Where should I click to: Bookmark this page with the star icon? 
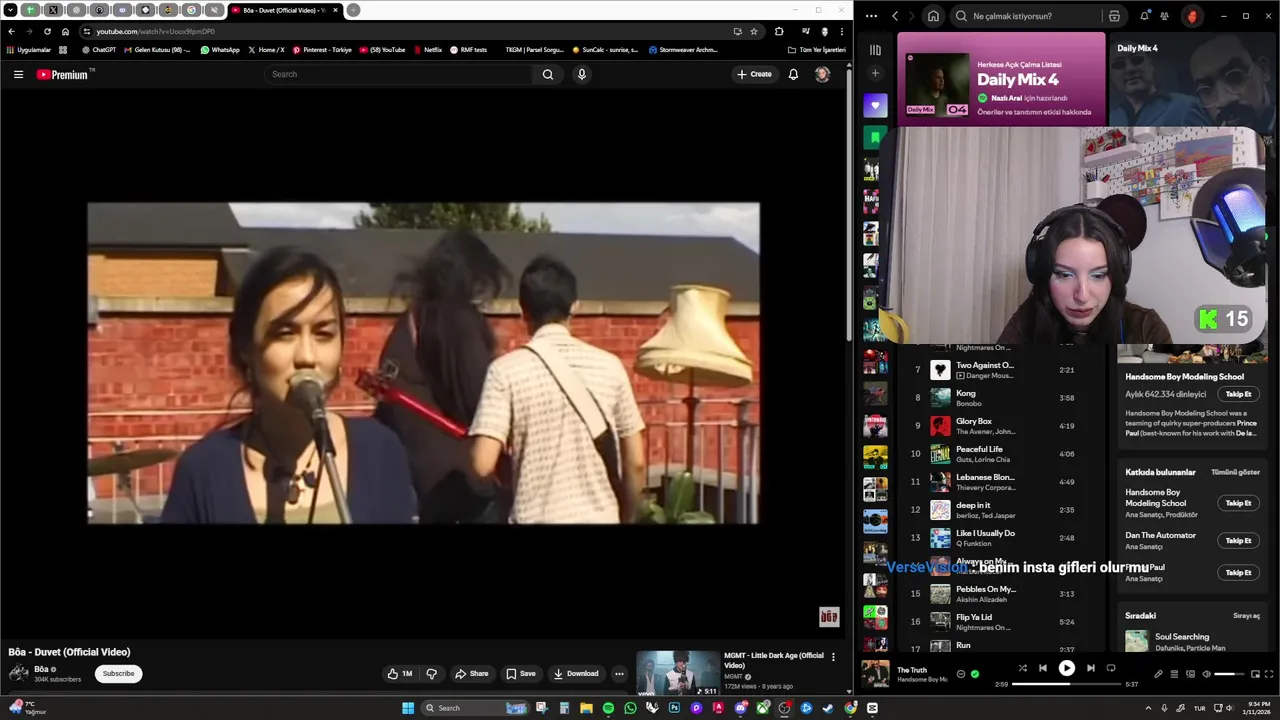click(754, 31)
